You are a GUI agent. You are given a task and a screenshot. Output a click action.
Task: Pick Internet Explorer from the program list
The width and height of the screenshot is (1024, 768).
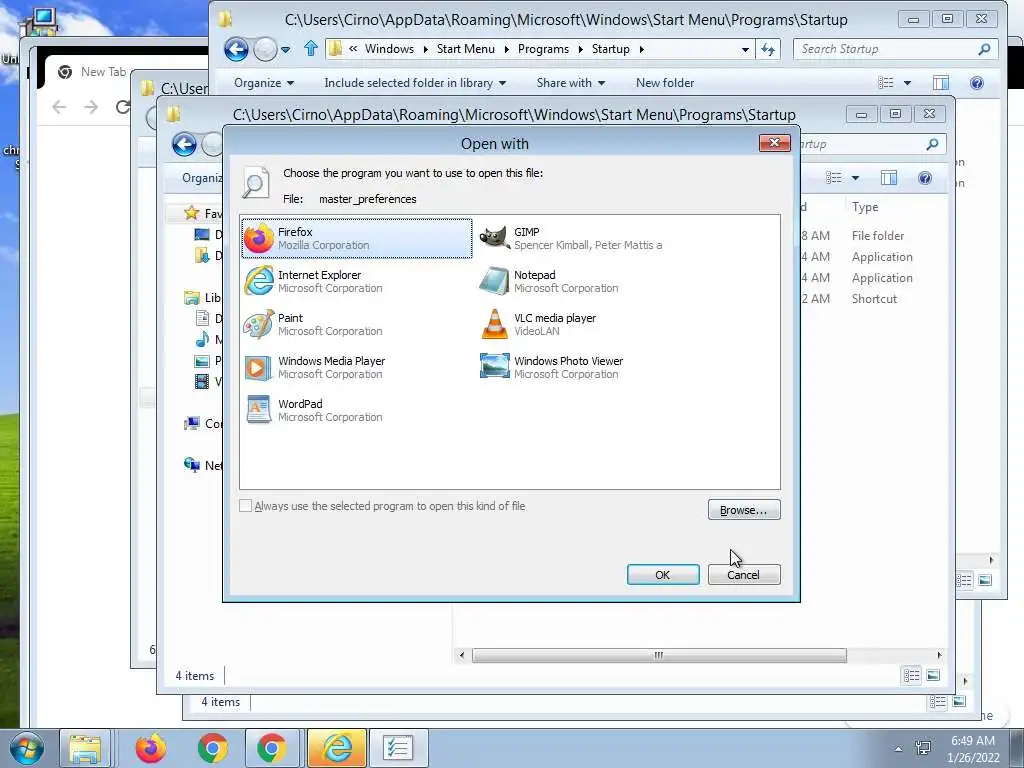[357, 281]
